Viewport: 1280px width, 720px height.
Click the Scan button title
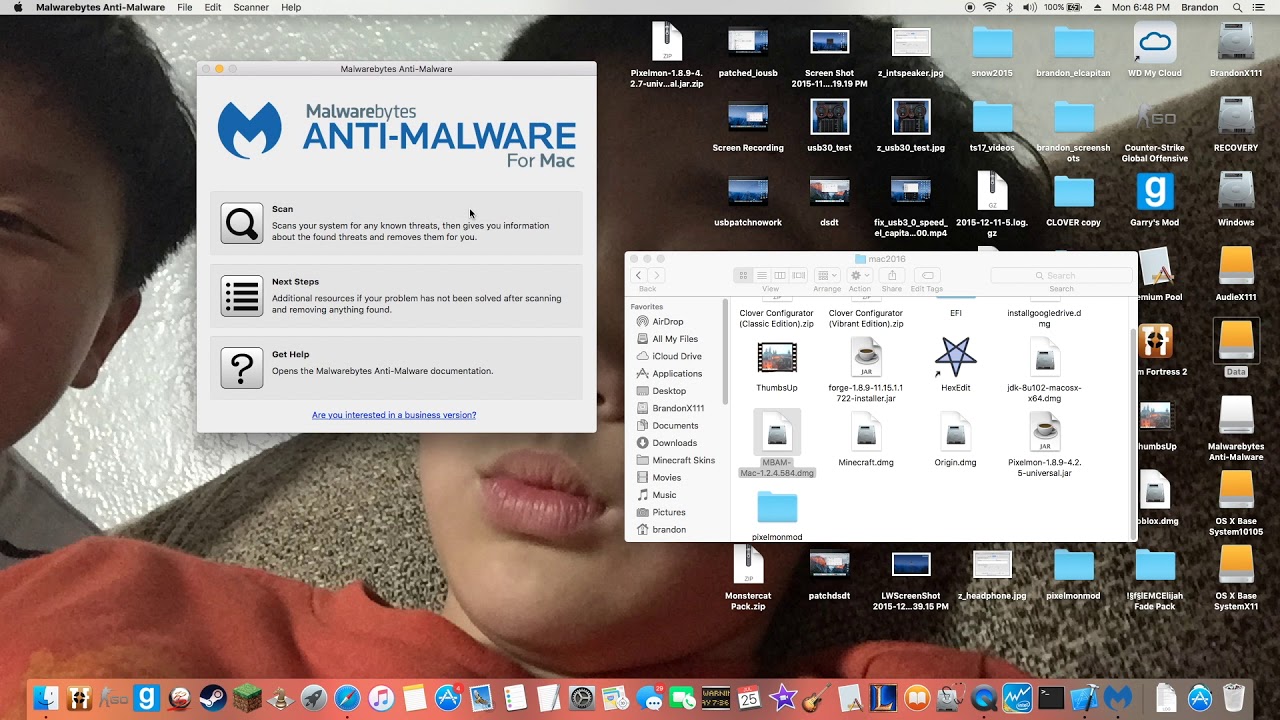click(x=282, y=209)
